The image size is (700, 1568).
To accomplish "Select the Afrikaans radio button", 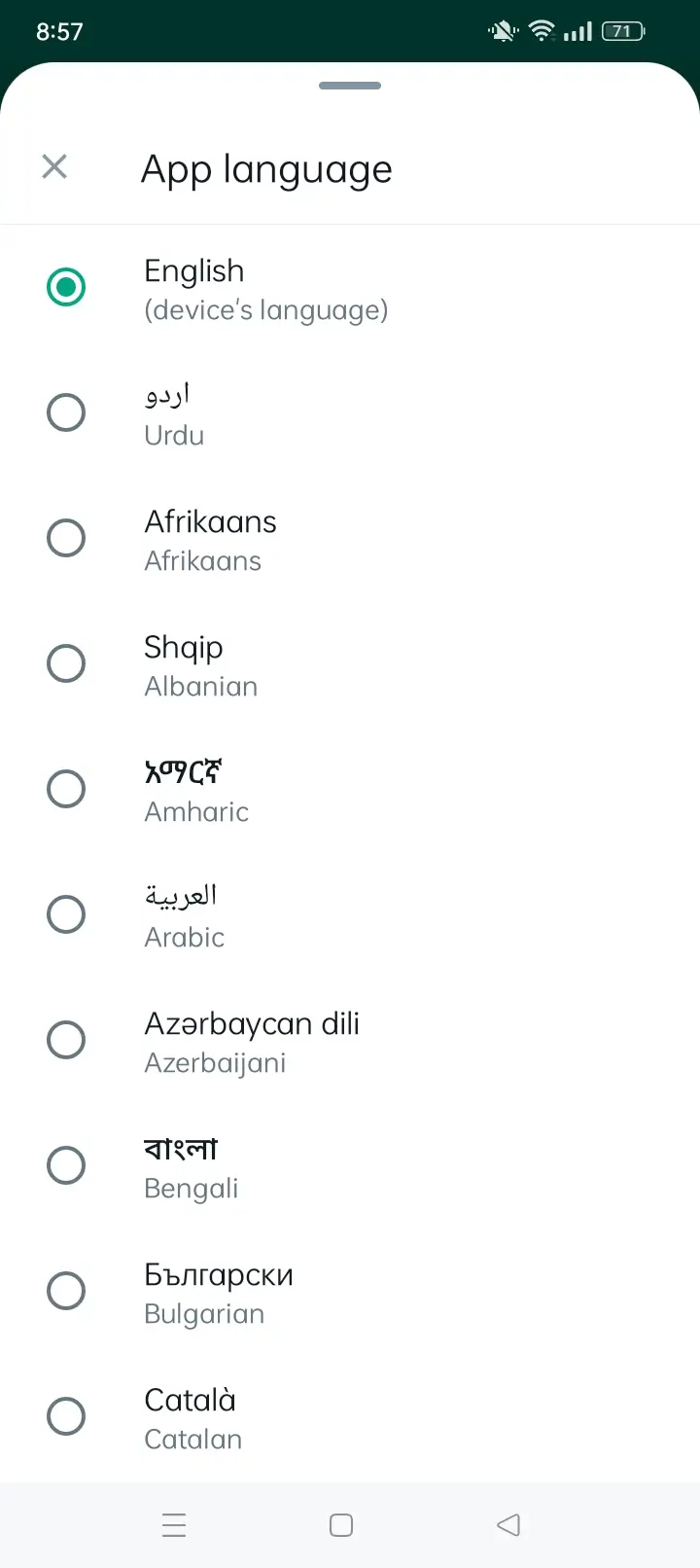I will coord(66,538).
